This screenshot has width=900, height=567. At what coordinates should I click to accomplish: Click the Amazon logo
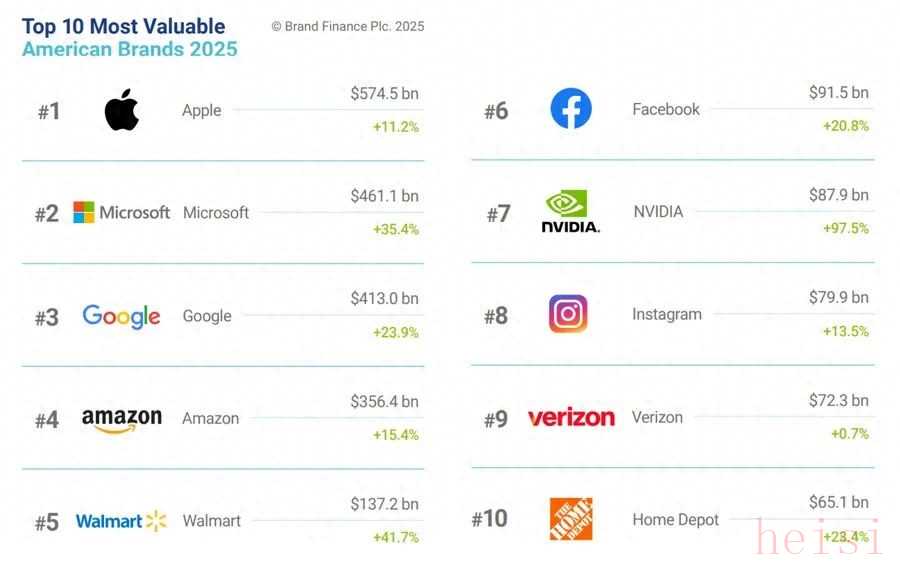(121, 420)
